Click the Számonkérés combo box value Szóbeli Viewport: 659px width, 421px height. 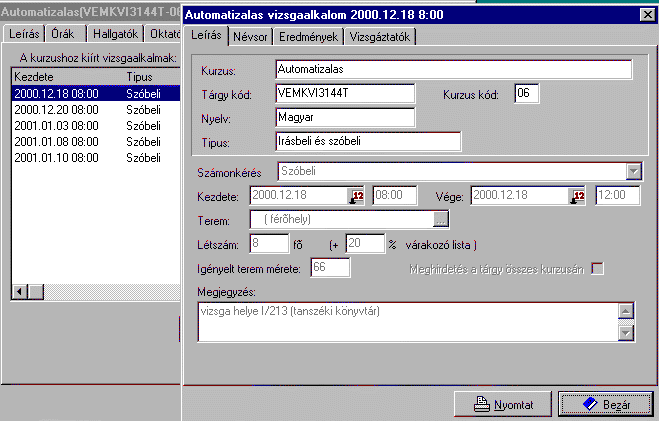pos(452,171)
